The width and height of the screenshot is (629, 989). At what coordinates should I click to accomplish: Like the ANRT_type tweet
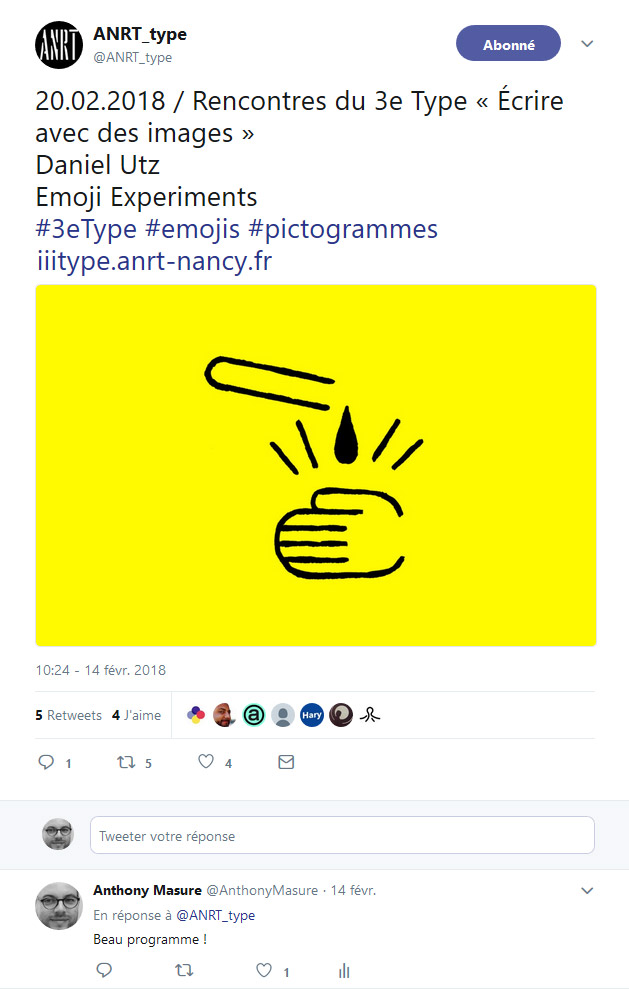click(x=206, y=762)
